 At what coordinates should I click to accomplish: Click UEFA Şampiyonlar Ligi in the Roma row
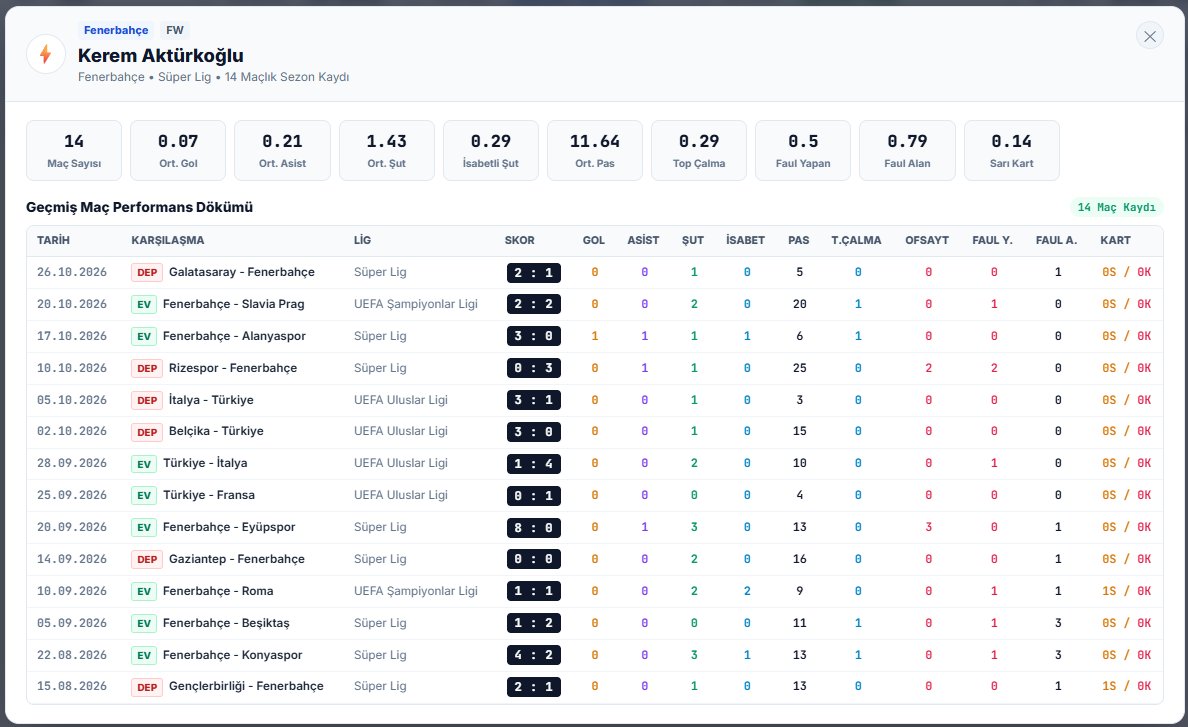click(x=416, y=591)
